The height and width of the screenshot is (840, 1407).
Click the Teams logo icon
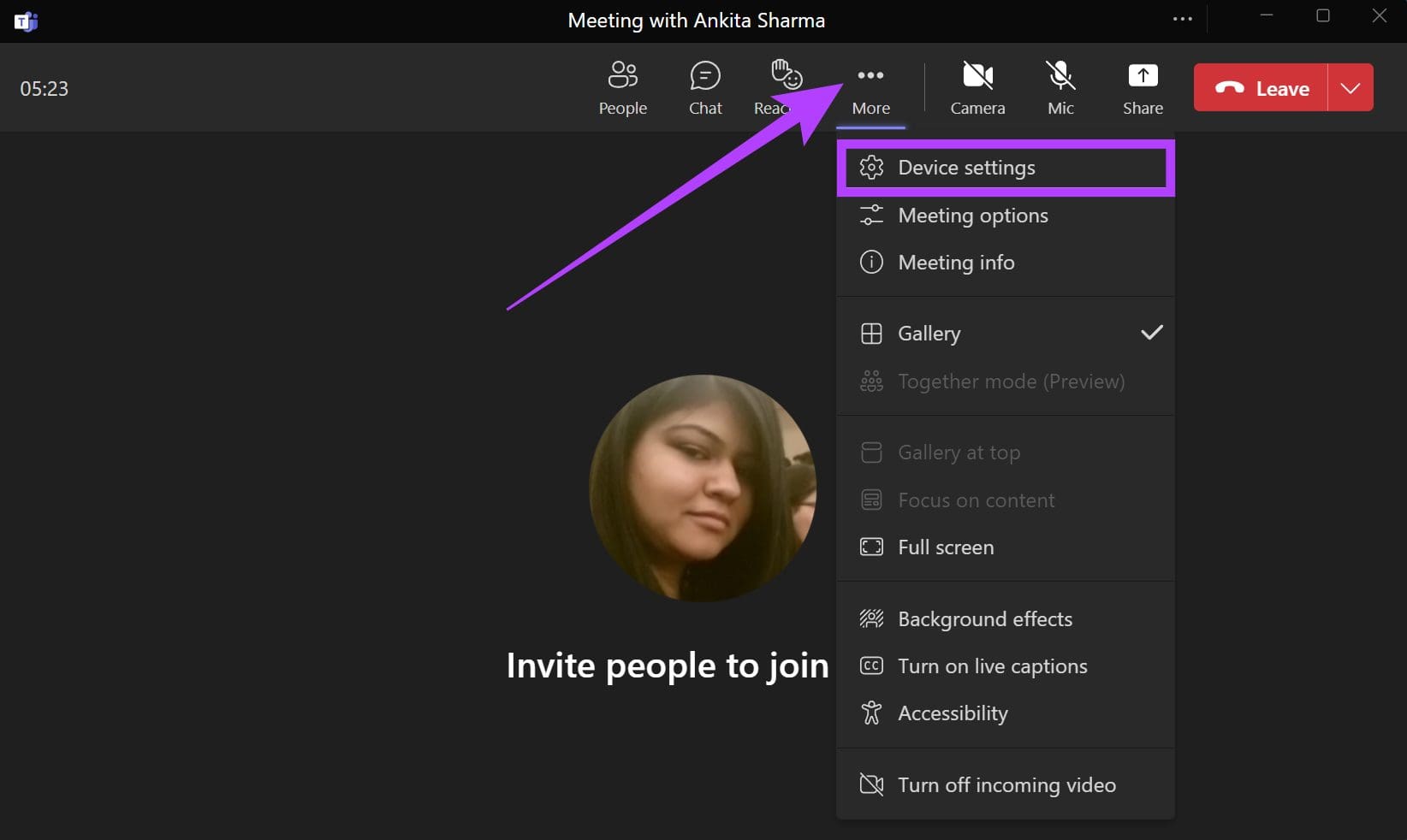[26, 21]
